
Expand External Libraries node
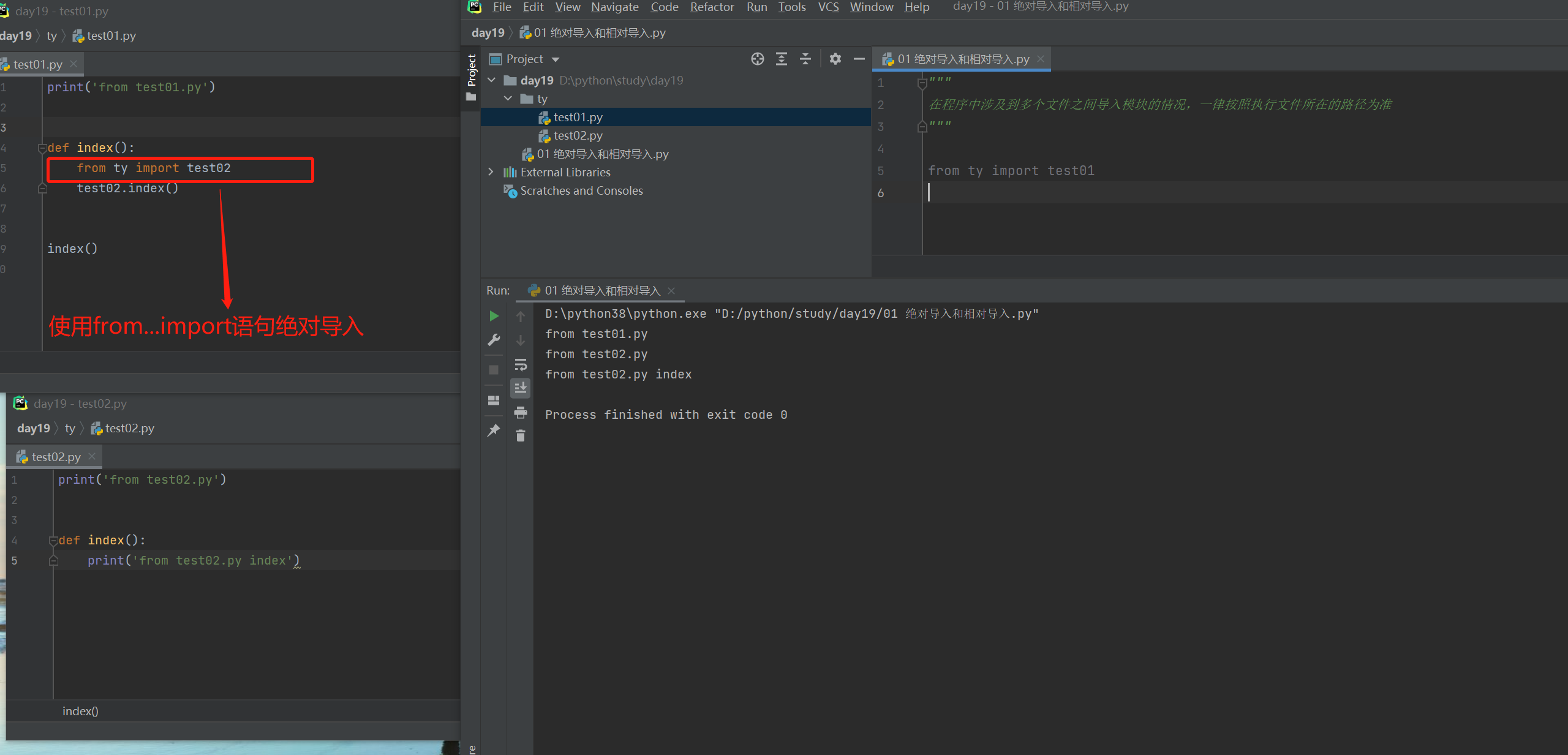pos(491,172)
